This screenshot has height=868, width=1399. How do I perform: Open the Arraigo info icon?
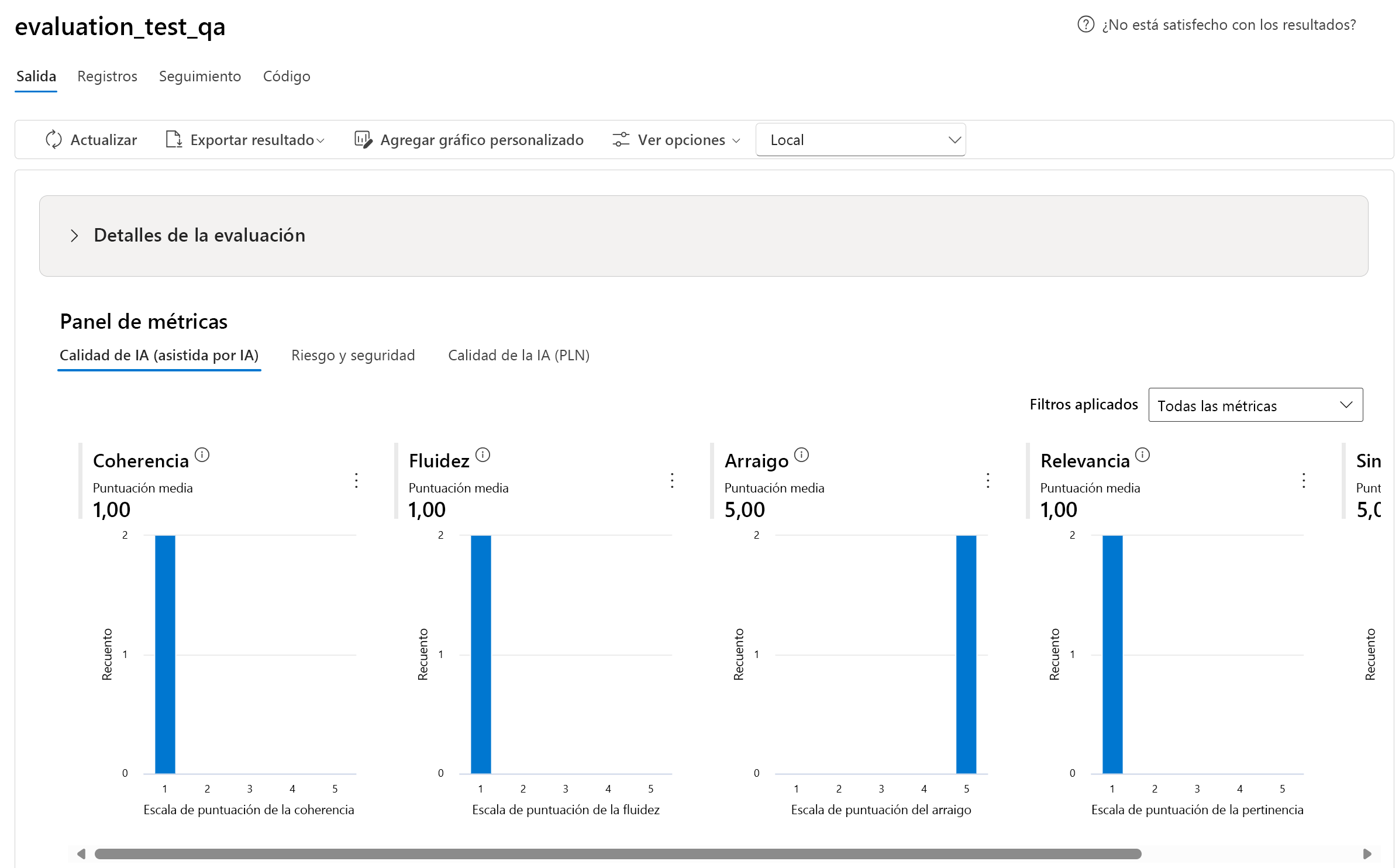point(801,454)
